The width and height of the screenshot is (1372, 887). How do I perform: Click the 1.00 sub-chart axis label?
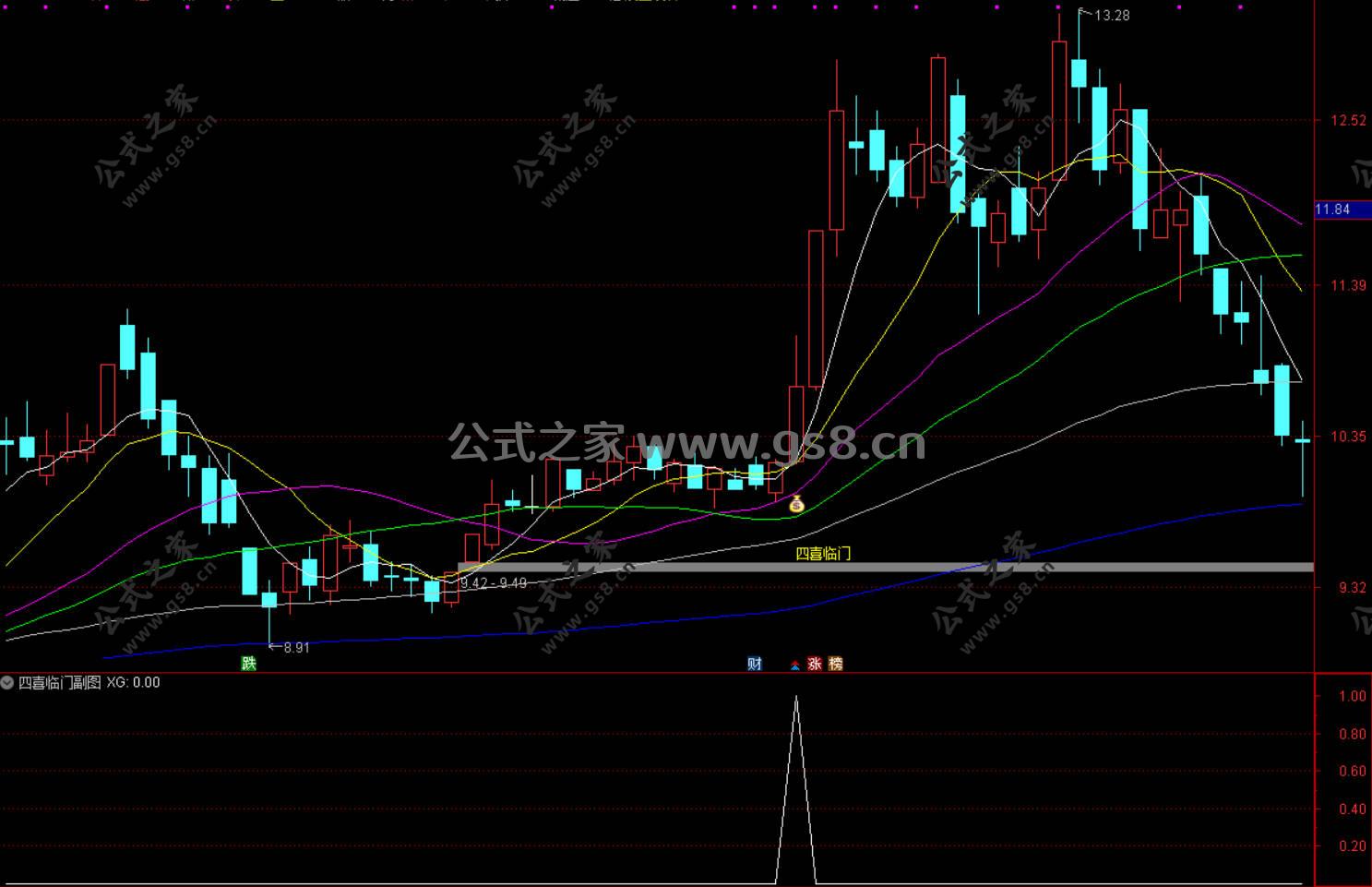coord(1353,697)
